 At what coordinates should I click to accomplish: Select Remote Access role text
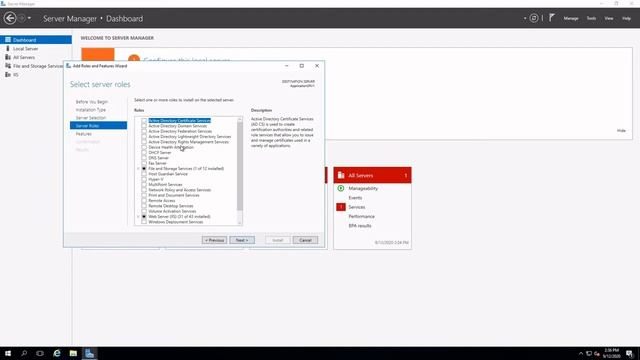(162, 200)
